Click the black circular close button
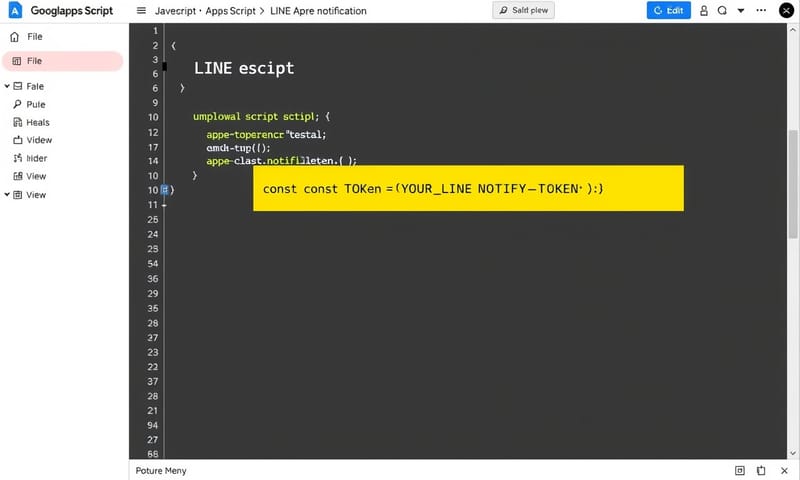The image size is (800, 480). coord(786,10)
